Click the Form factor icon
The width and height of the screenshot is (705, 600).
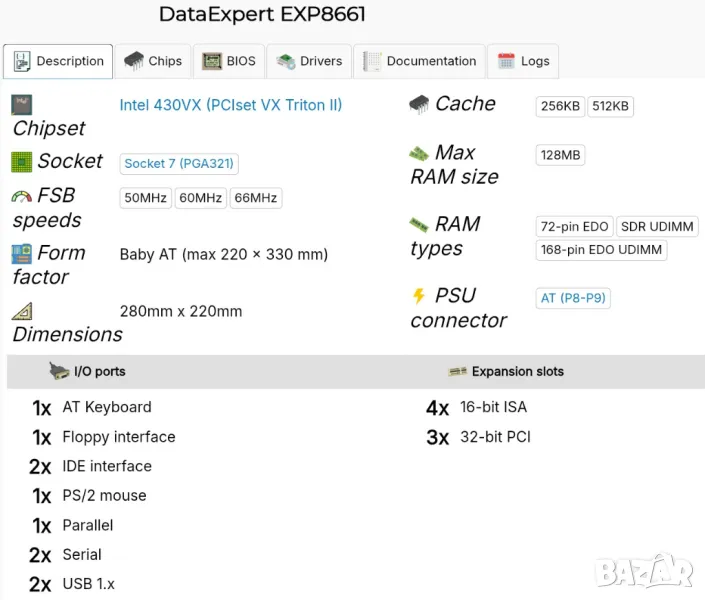pyautogui.click(x=22, y=254)
